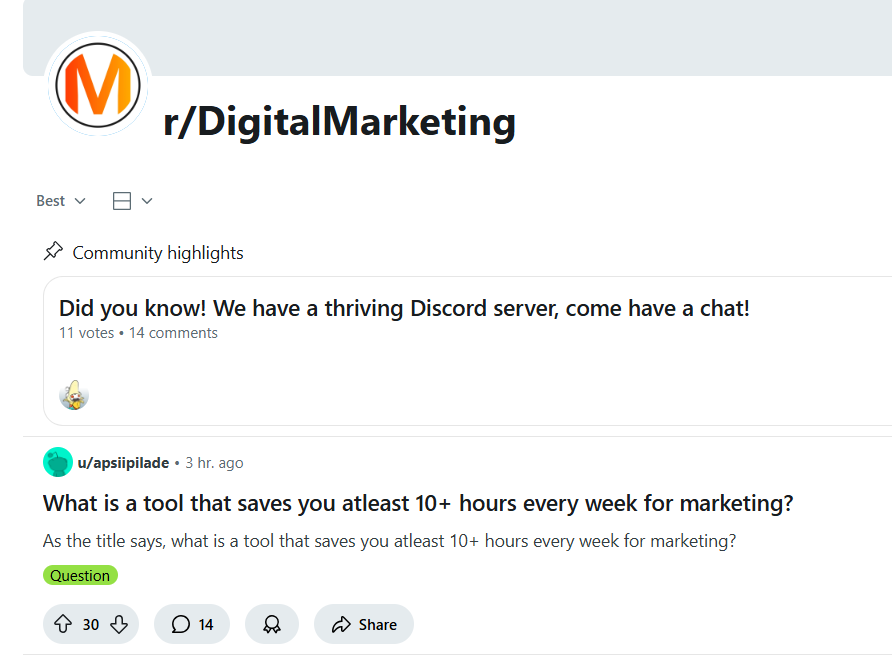
Task: Open the u/apsiipilade profile link
Action: pyautogui.click(x=123, y=463)
